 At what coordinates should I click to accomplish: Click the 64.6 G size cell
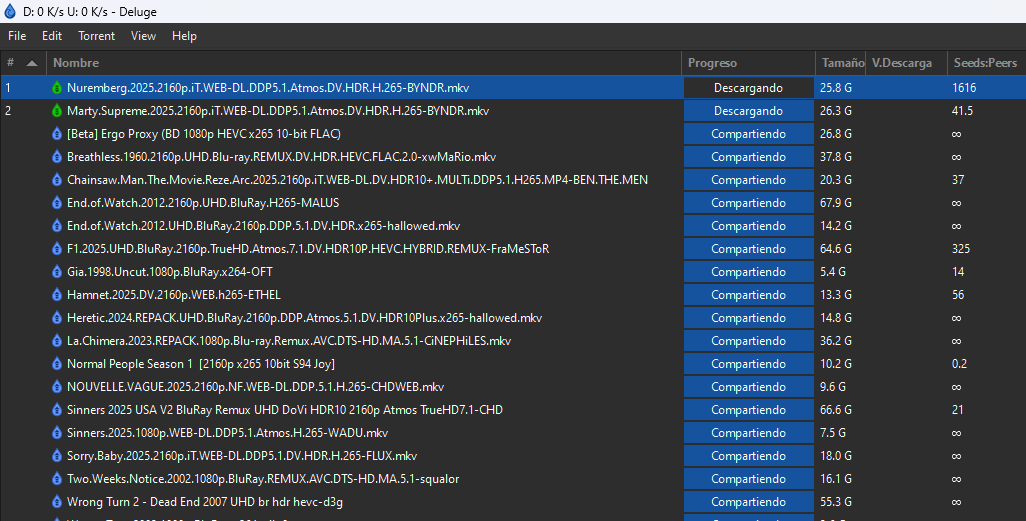(836, 249)
